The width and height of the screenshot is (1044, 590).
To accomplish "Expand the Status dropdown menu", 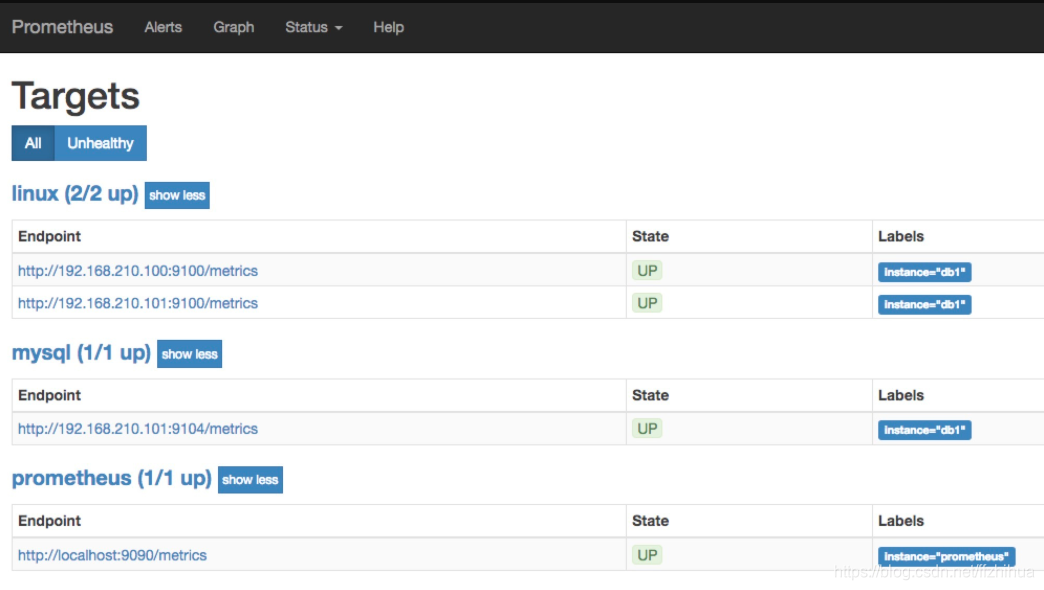I will [314, 27].
